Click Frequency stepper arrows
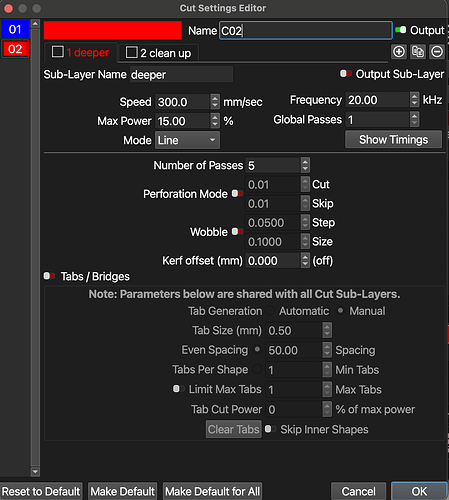 point(414,100)
